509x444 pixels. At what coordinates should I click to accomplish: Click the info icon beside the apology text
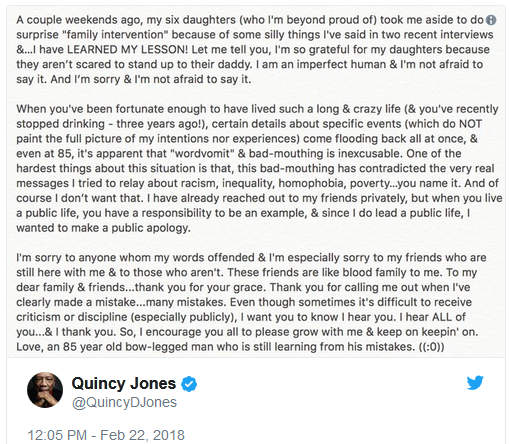491,20
